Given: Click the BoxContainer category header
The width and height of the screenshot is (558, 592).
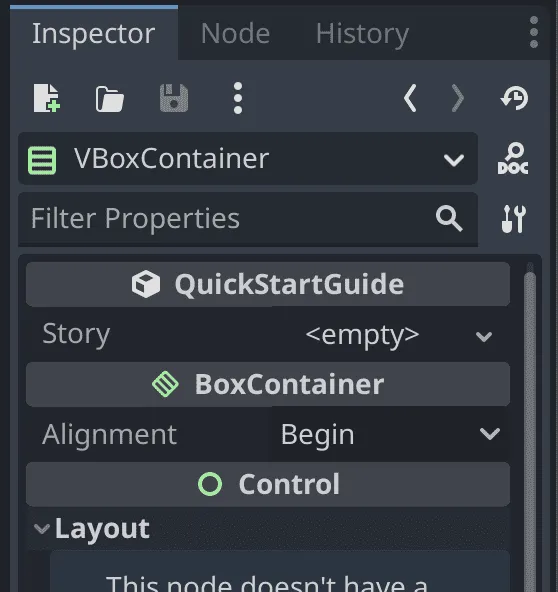Looking at the screenshot, I should tap(268, 384).
